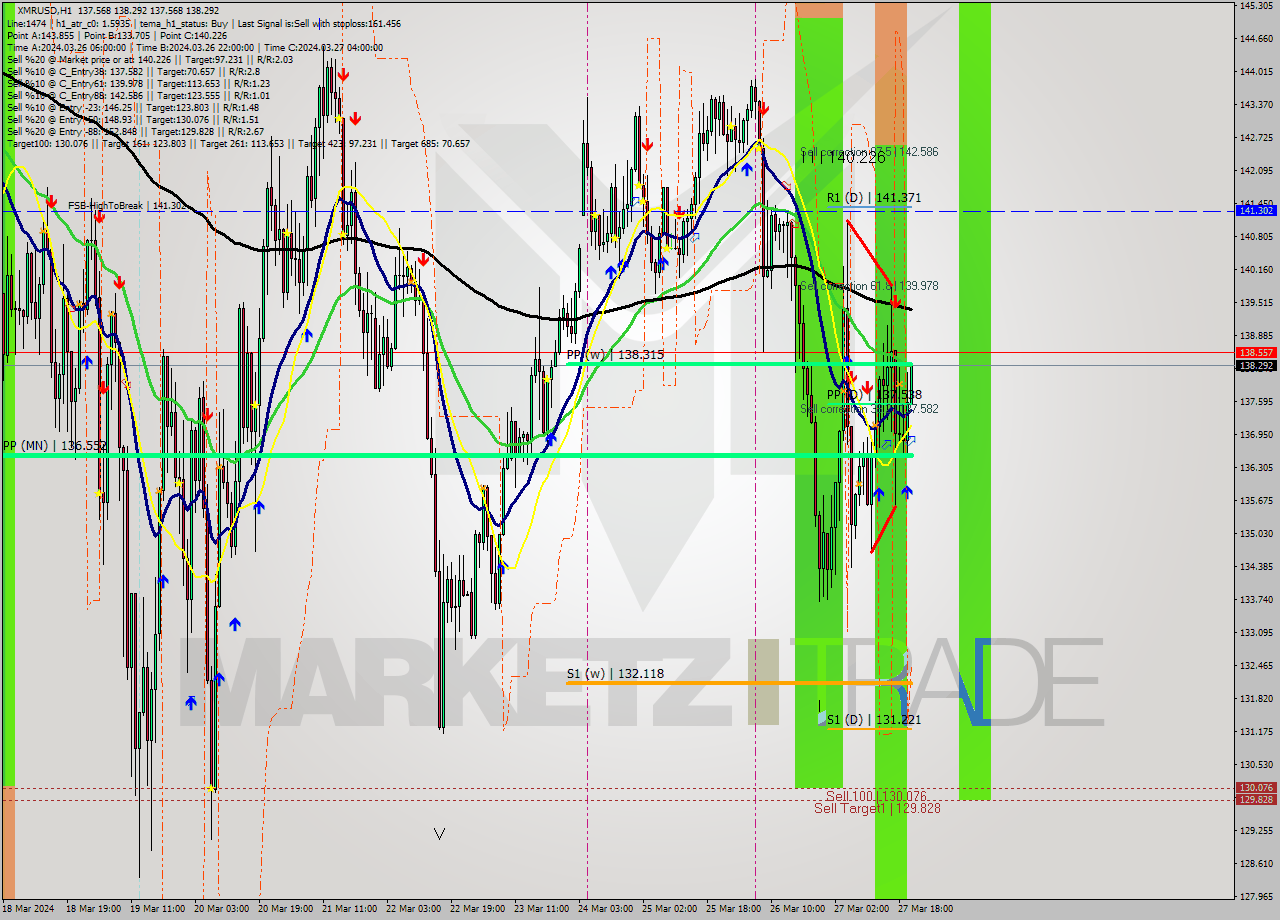Viewport: 1280px width, 920px height.
Task: Click the '| | | 140.226' level label
Action: point(843,158)
